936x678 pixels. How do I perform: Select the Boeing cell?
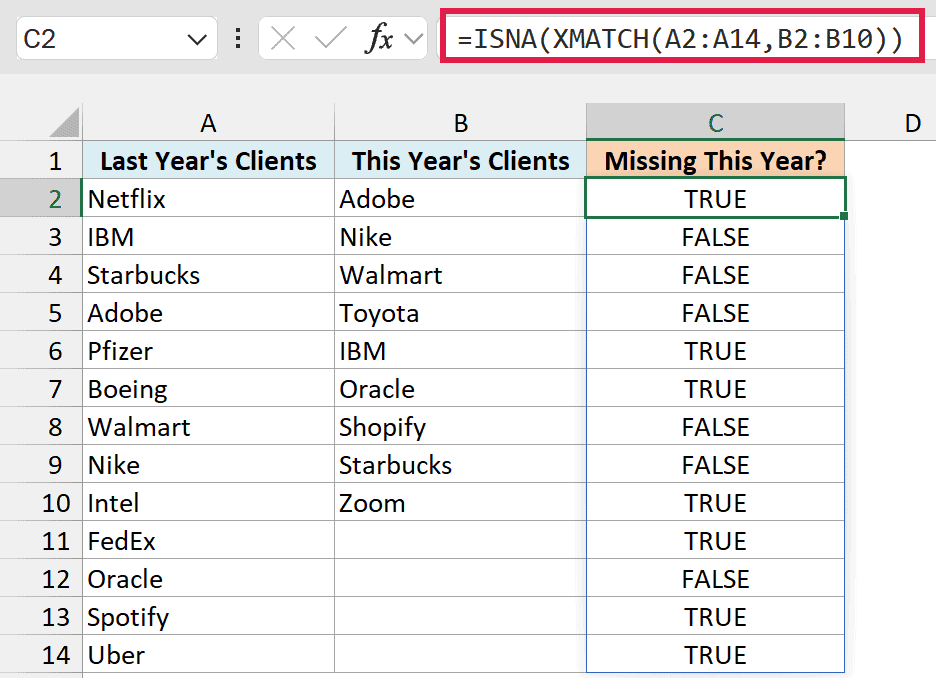coord(208,389)
